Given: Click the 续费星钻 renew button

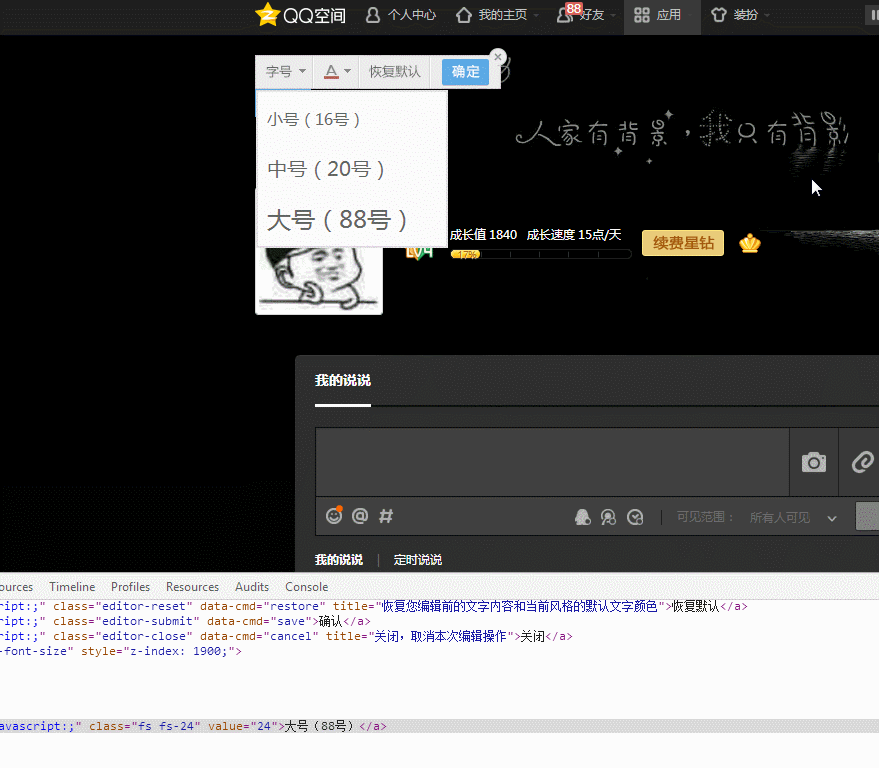Looking at the screenshot, I should pyautogui.click(x=683, y=243).
